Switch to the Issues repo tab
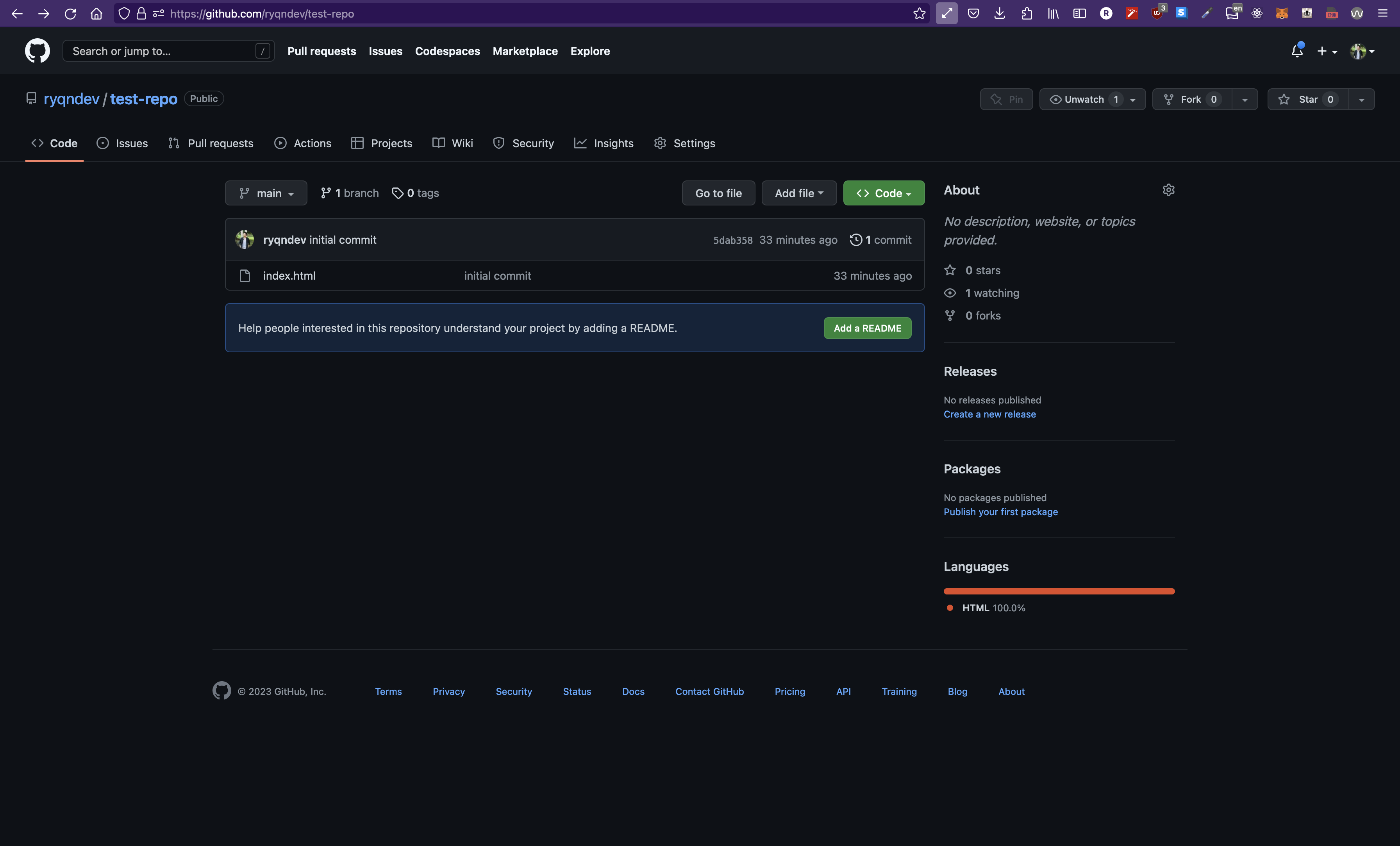 tap(122, 143)
